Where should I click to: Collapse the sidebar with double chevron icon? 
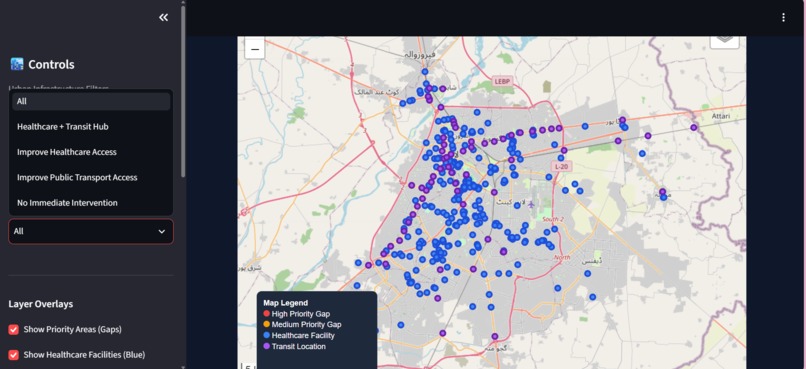click(163, 17)
